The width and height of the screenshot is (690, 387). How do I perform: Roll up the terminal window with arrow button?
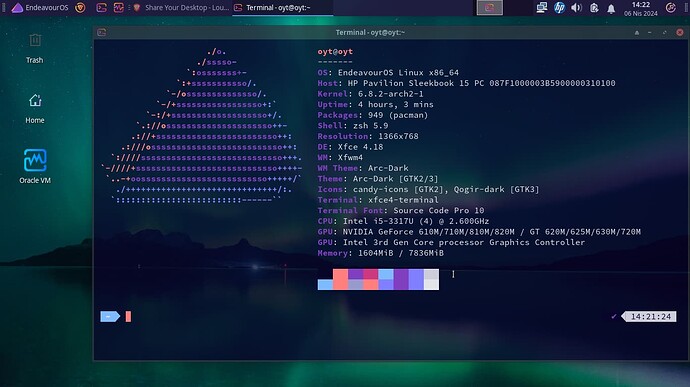pyautogui.click(x=636, y=33)
